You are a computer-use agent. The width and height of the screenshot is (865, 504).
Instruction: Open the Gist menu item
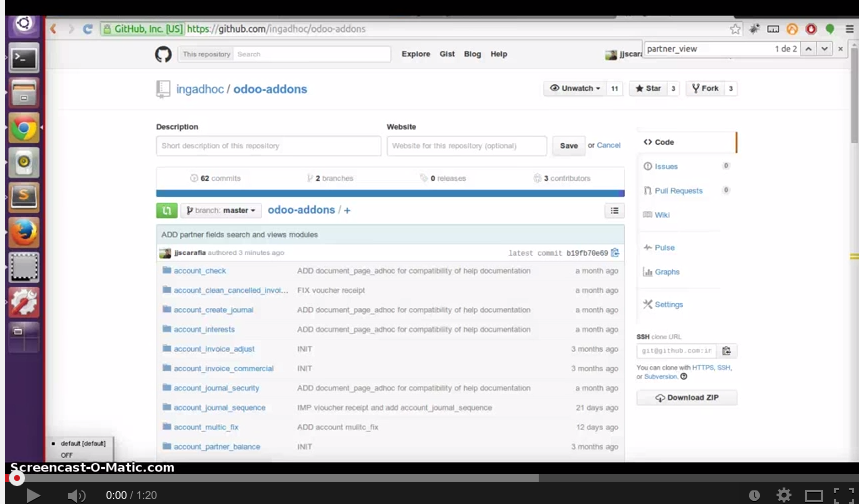pyautogui.click(x=447, y=54)
